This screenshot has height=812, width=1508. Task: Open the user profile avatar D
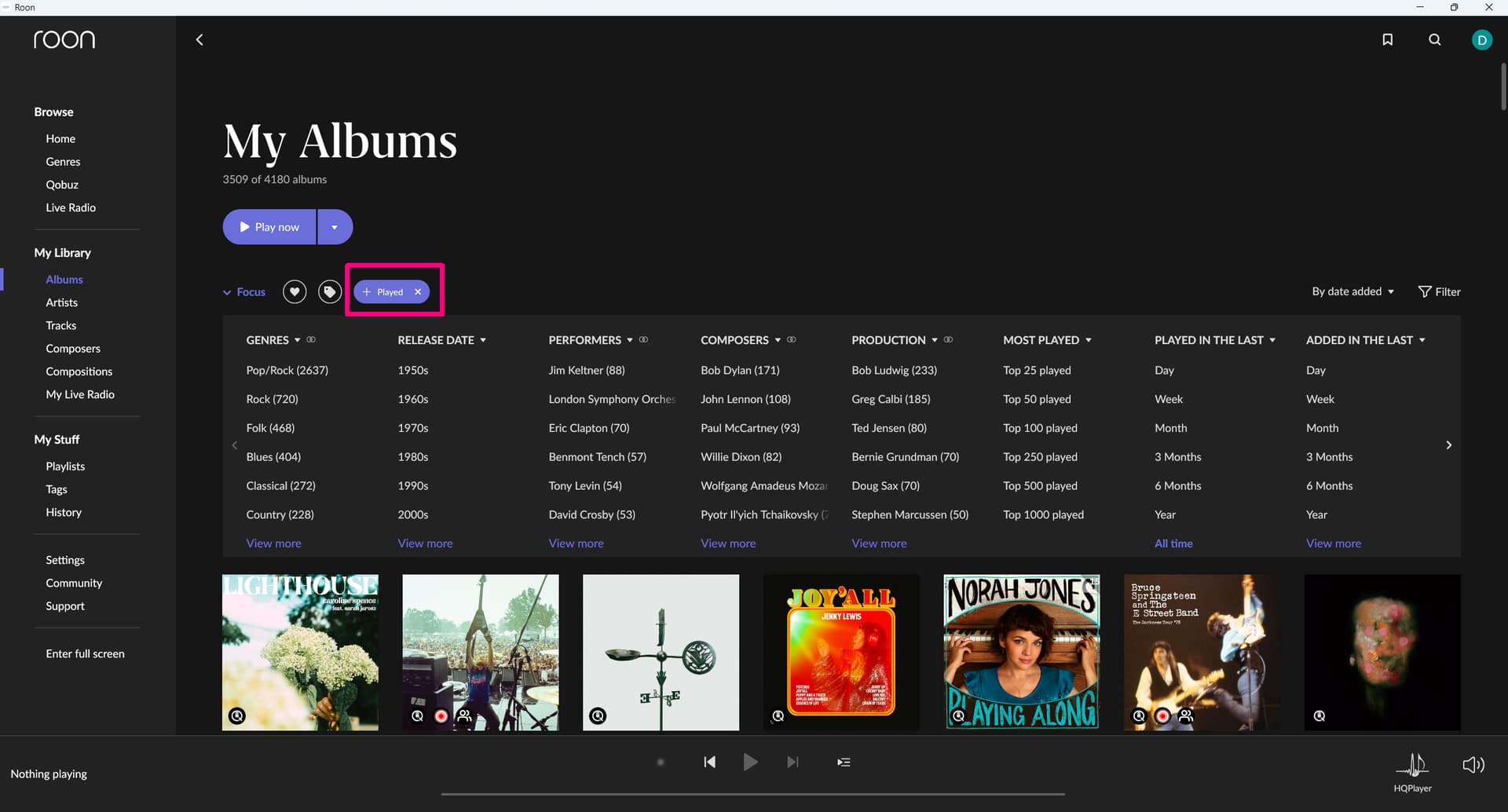(1481, 39)
